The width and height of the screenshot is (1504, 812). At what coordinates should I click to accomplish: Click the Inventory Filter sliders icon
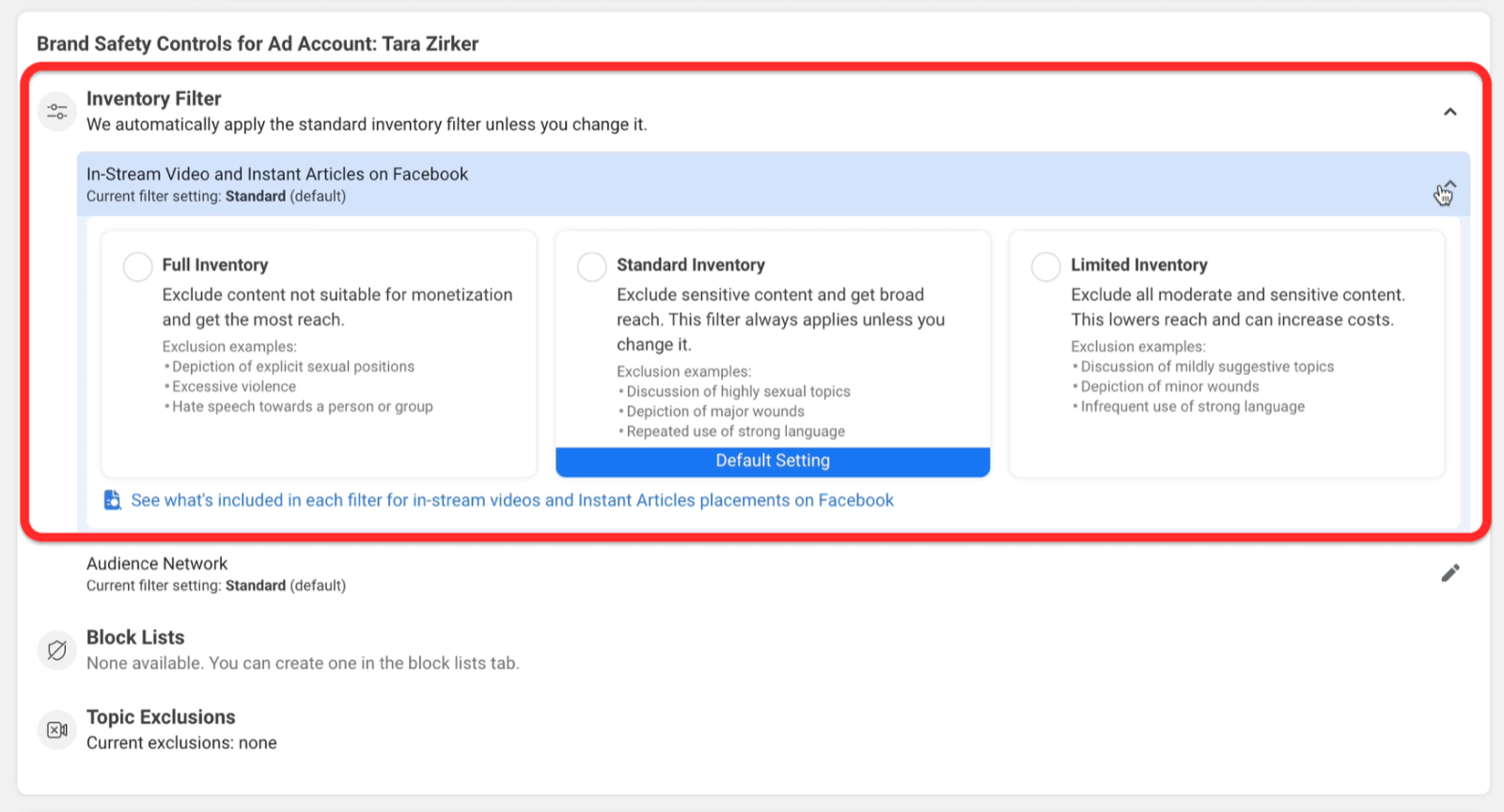[57, 112]
